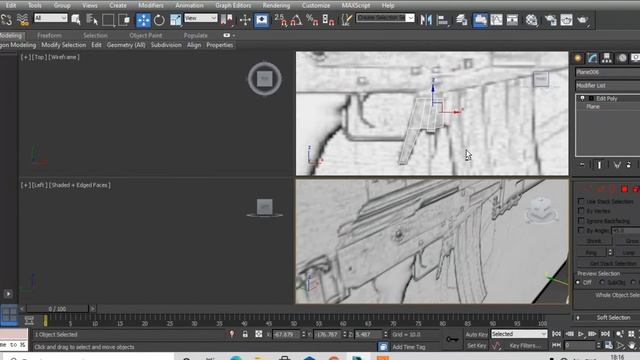Open the Schematic View icon

[512, 20]
